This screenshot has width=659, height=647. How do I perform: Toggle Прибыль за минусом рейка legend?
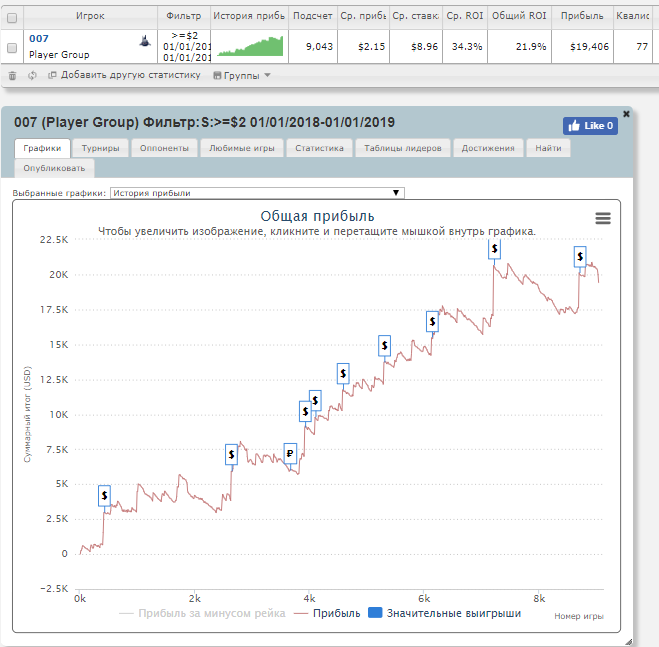202,613
